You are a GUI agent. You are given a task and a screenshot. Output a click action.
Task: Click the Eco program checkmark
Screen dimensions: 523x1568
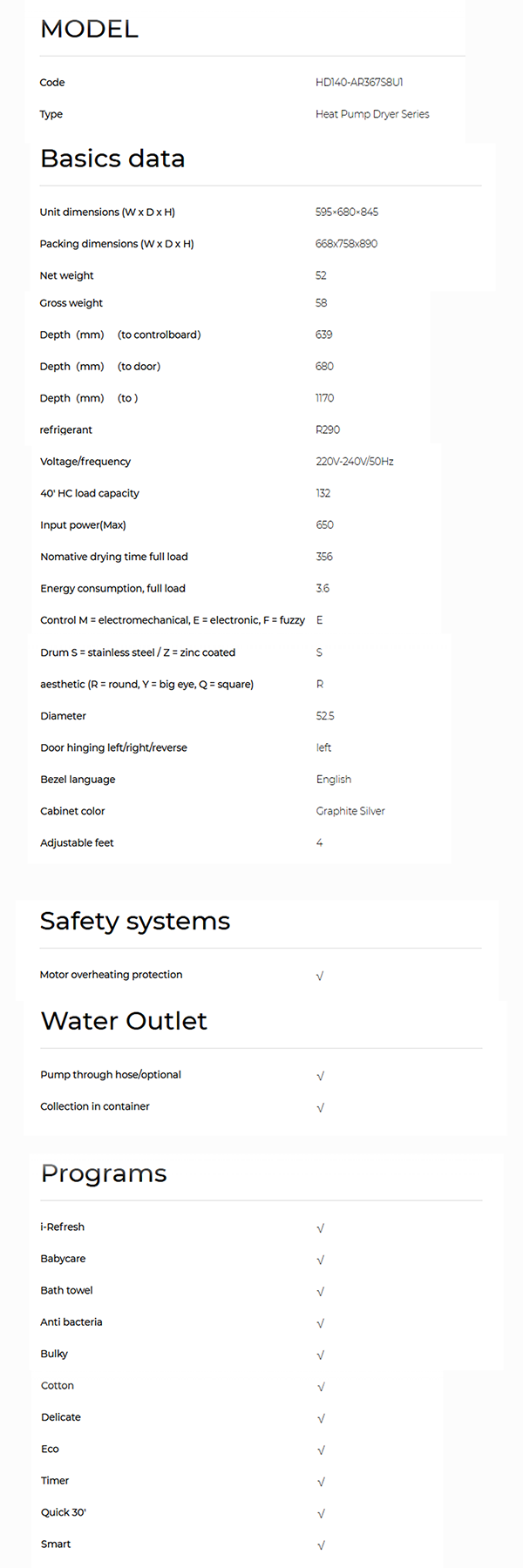point(321,1450)
